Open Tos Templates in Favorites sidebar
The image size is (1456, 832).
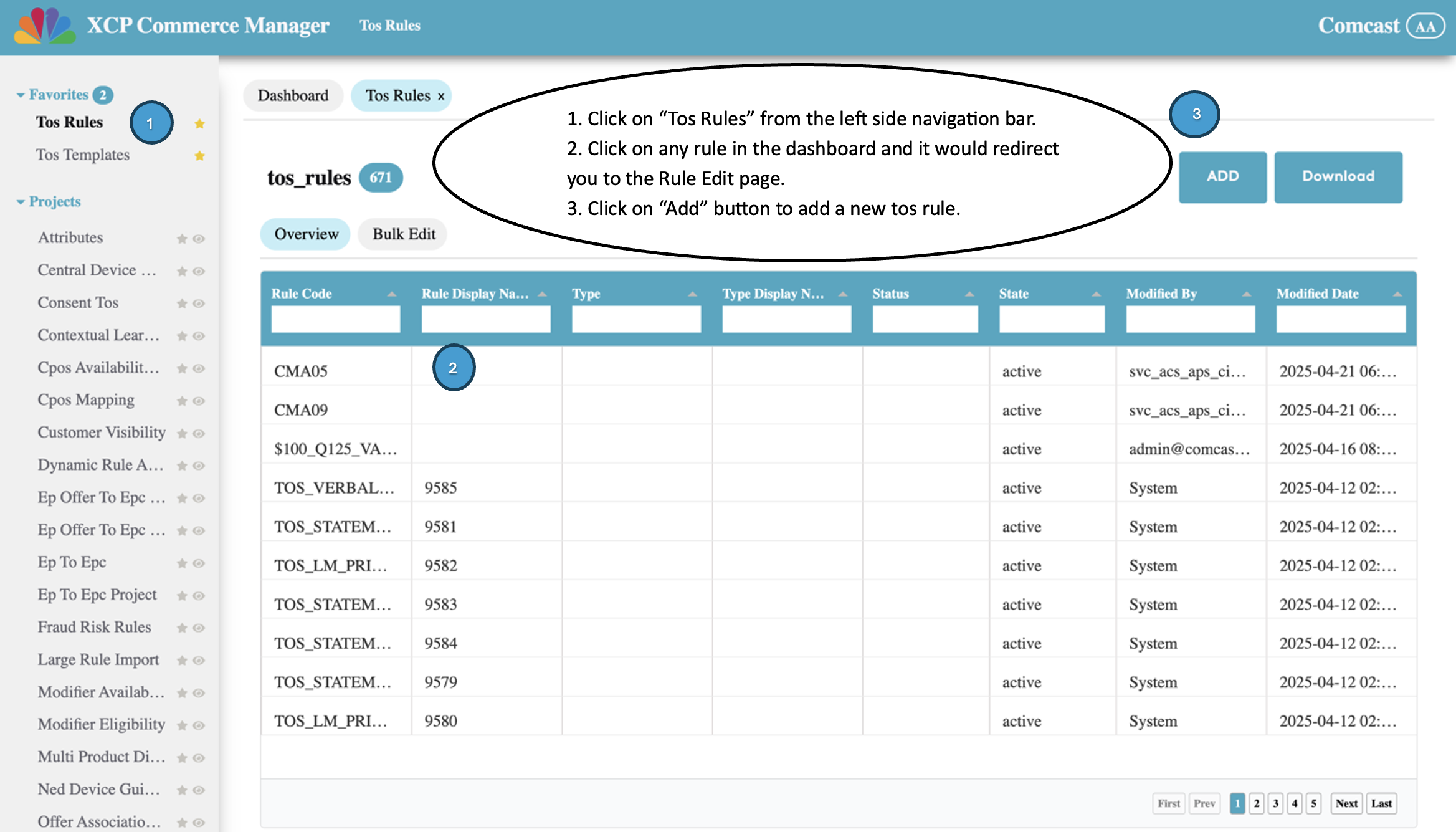pyautogui.click(x=82, y=155)
